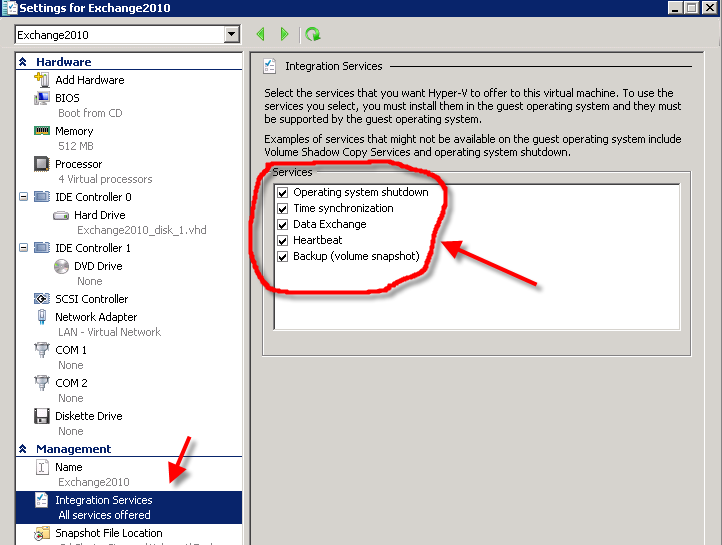Click the Processor icon
Screen dimensions: 722x545
click(x=41, y=164)
